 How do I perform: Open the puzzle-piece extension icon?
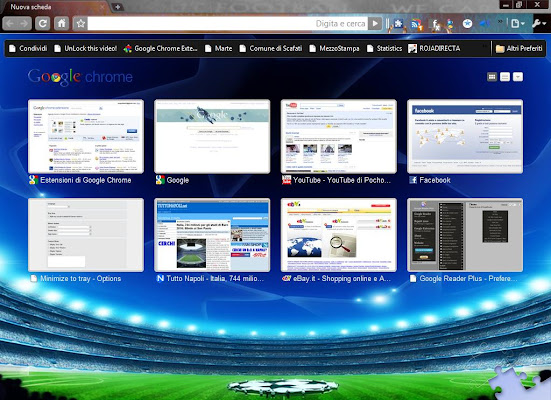point(398,24)
